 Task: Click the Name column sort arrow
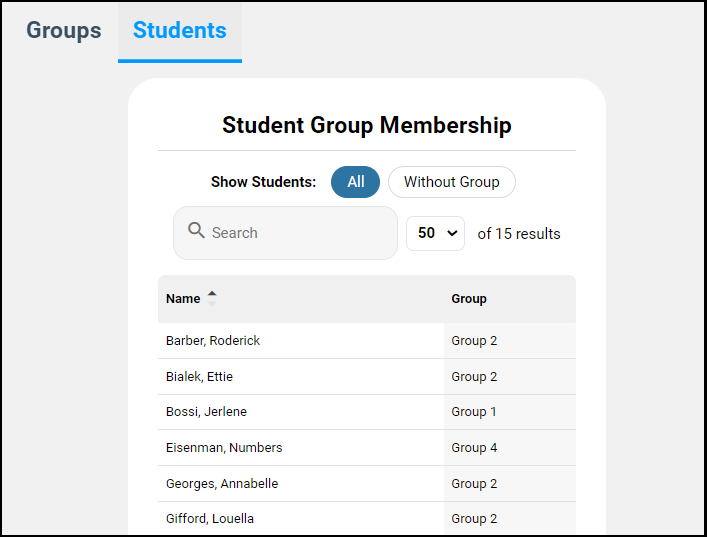click(212, 298)
